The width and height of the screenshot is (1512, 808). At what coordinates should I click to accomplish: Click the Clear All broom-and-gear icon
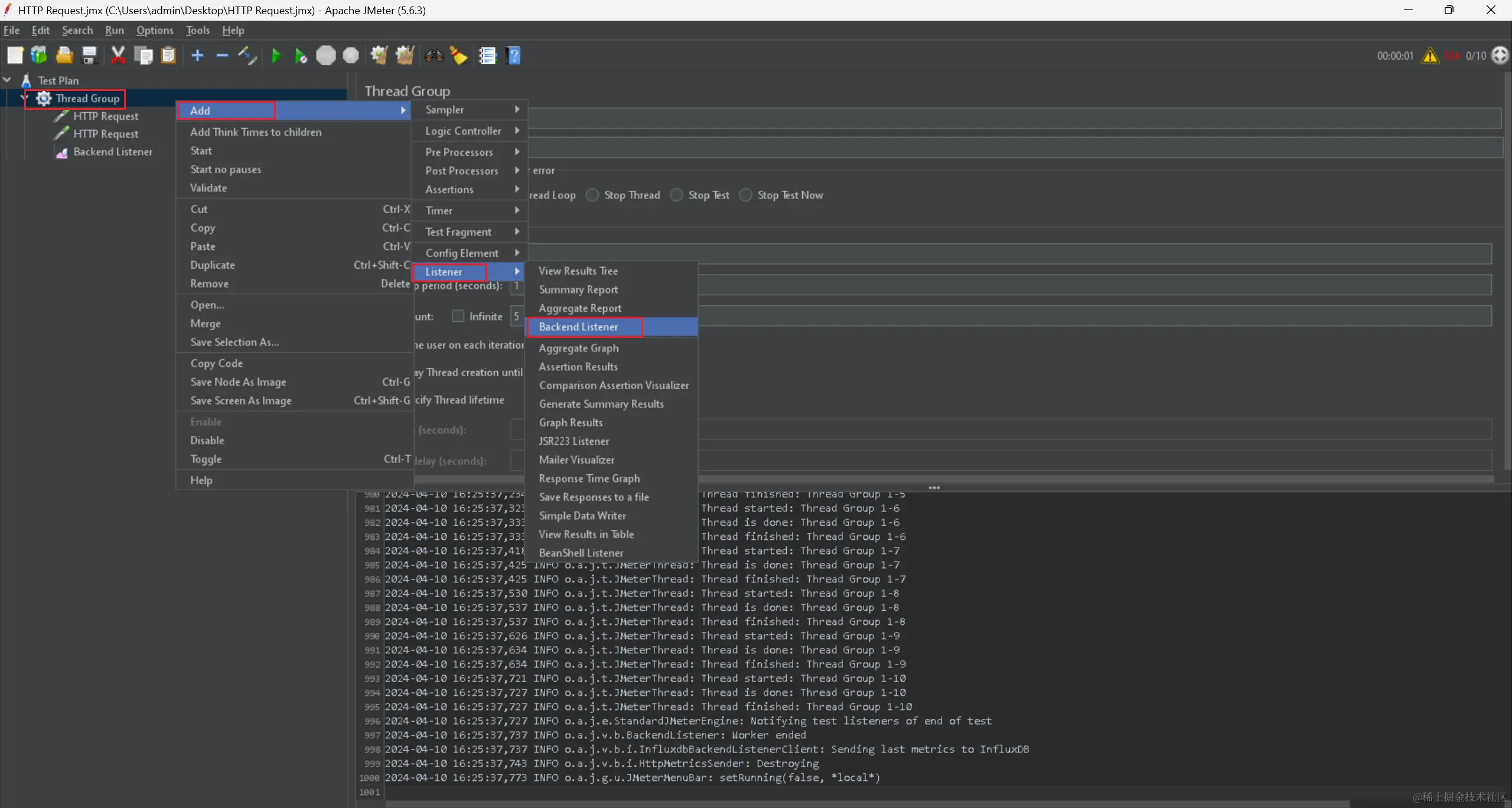[405, 56]
